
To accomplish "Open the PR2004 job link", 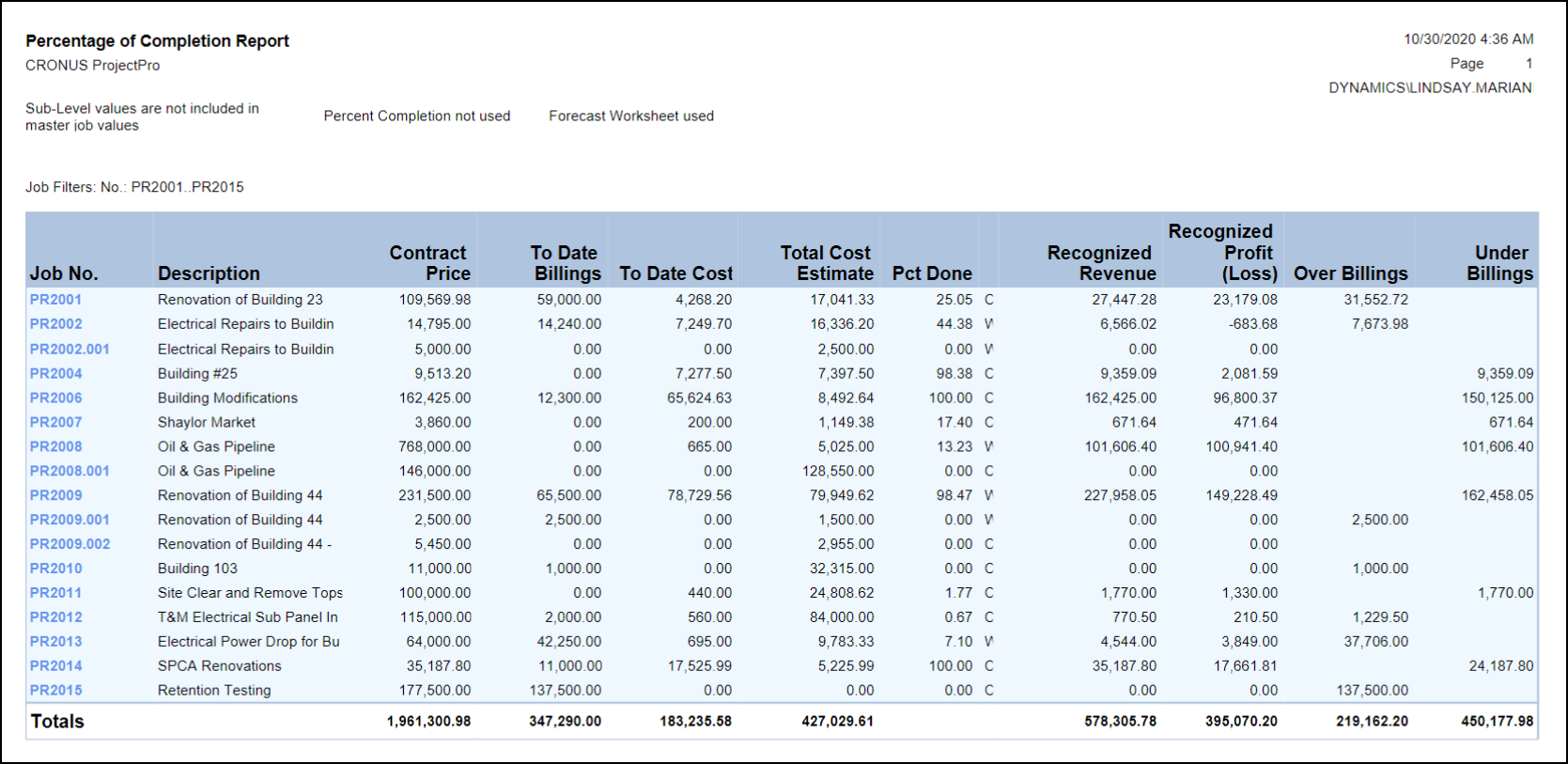I will (x=55, y=374).
